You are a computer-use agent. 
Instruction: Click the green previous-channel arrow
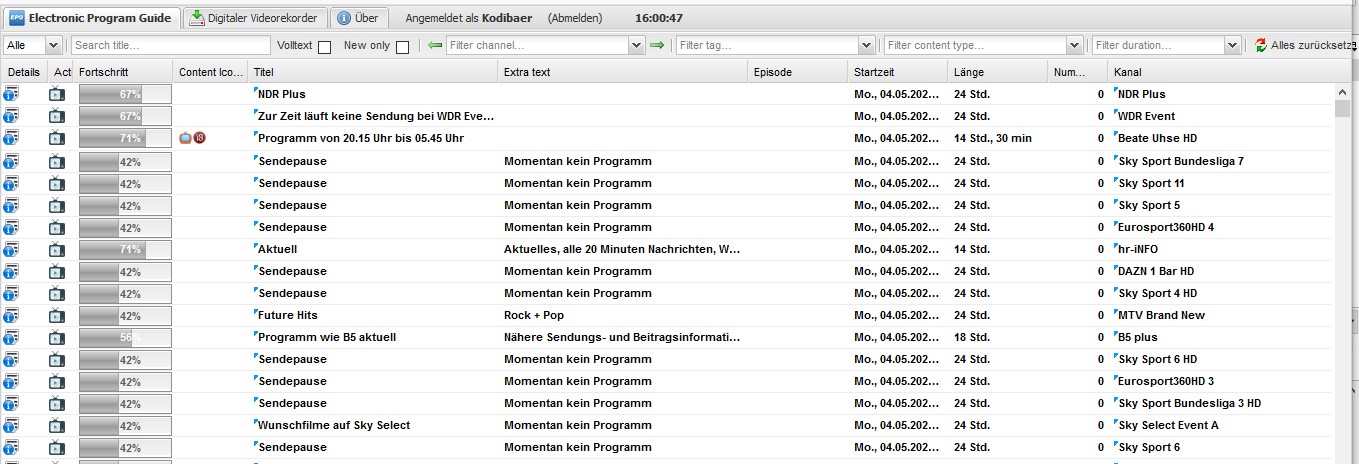coord(434,45)
